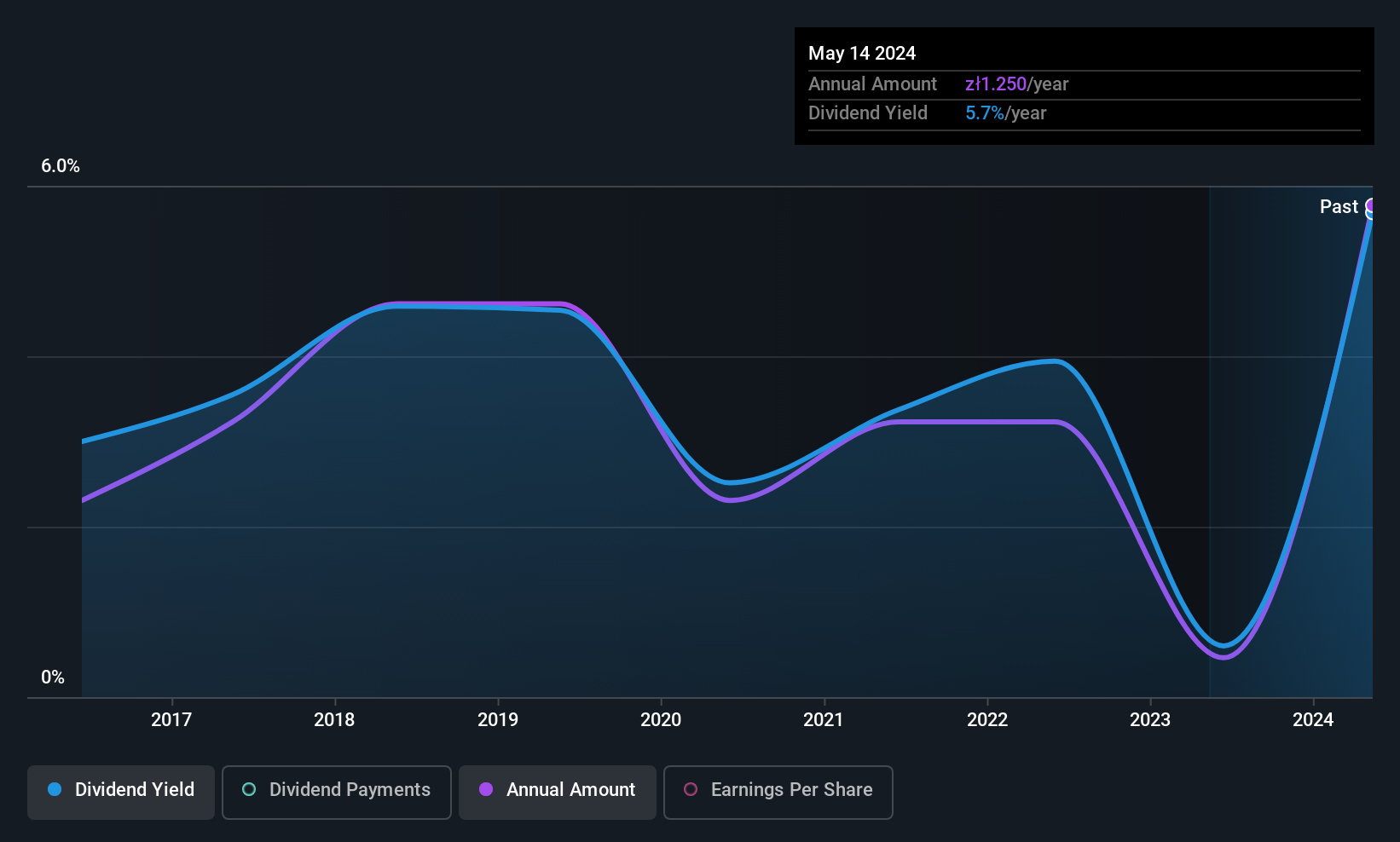Select the 2022 label on the x-axis
Viewport: 1400px width, 842px height.
[x=987, y=719]
